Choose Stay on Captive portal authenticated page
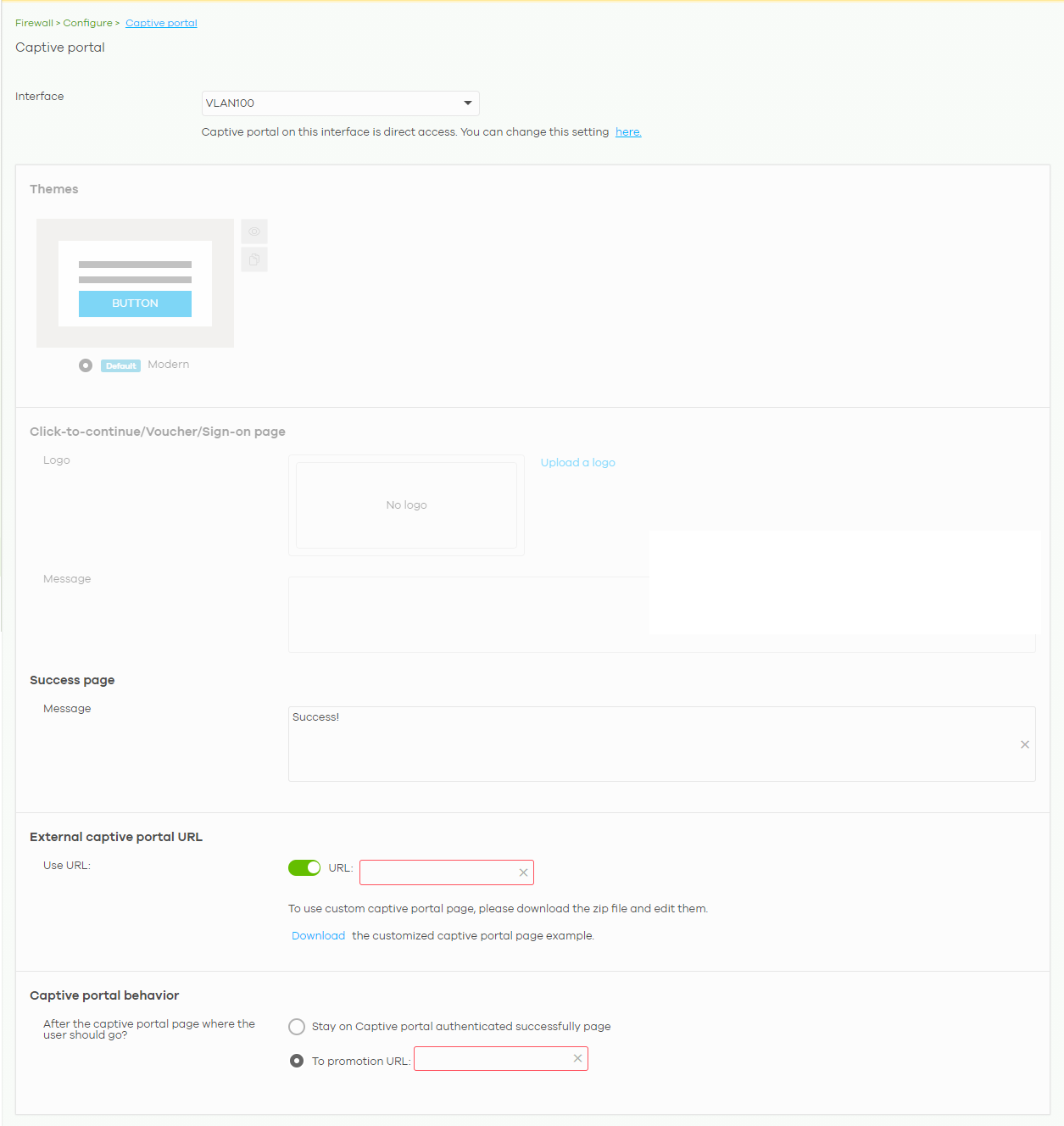Image resolution: width=1064 pixels, height=1126 pixels. 297,1027
